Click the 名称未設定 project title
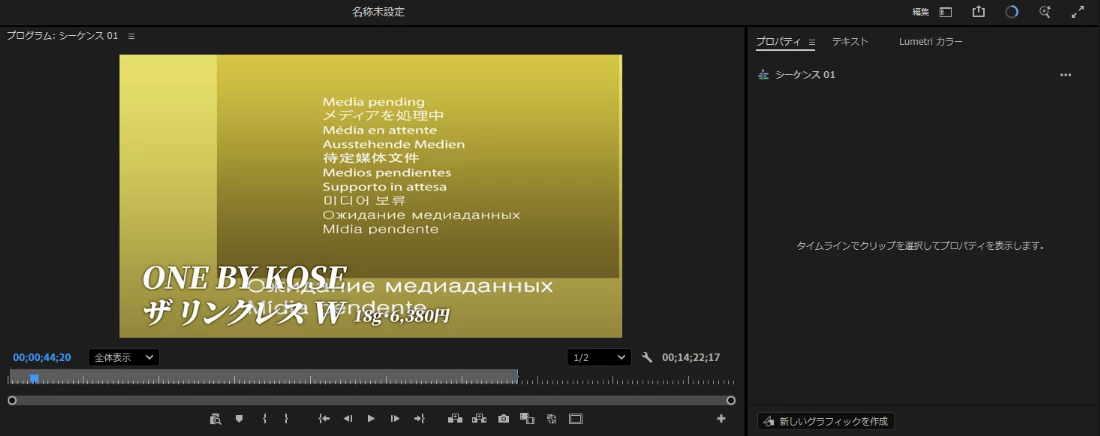 (x=378, y=12)
